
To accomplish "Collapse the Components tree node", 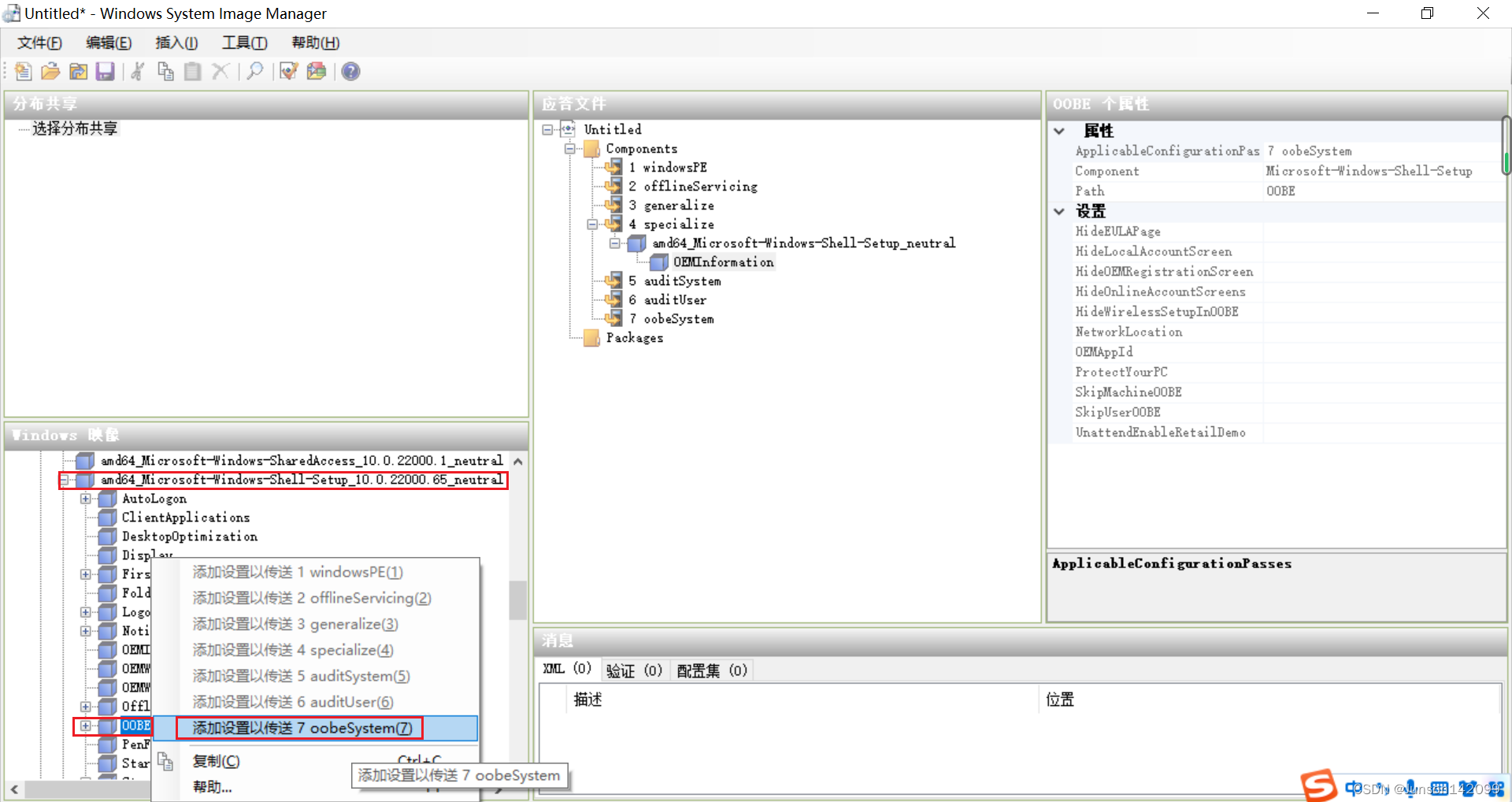I will (570, 148).
